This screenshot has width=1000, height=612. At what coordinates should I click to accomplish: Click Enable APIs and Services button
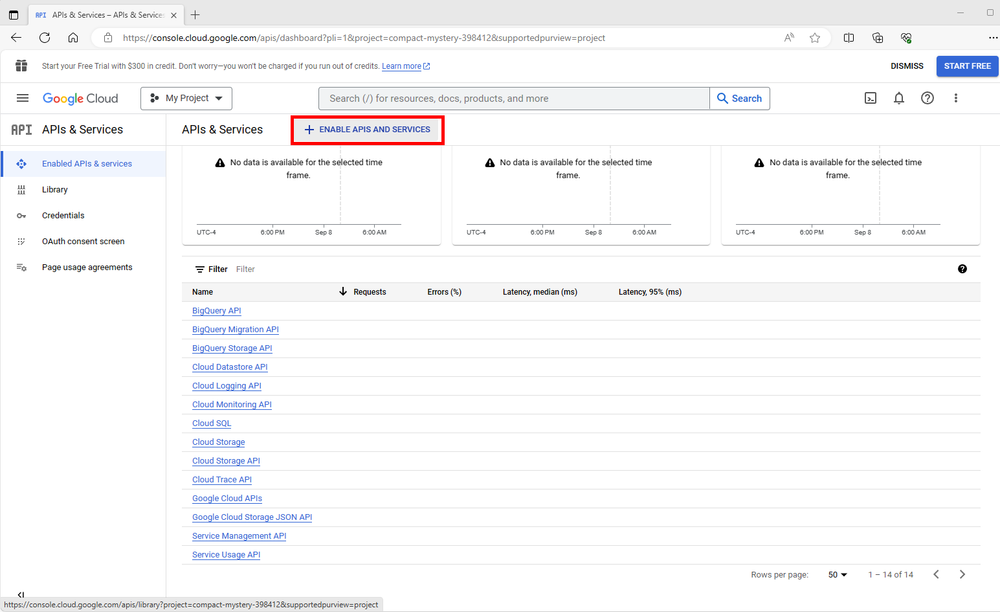[x=367, y=129]
